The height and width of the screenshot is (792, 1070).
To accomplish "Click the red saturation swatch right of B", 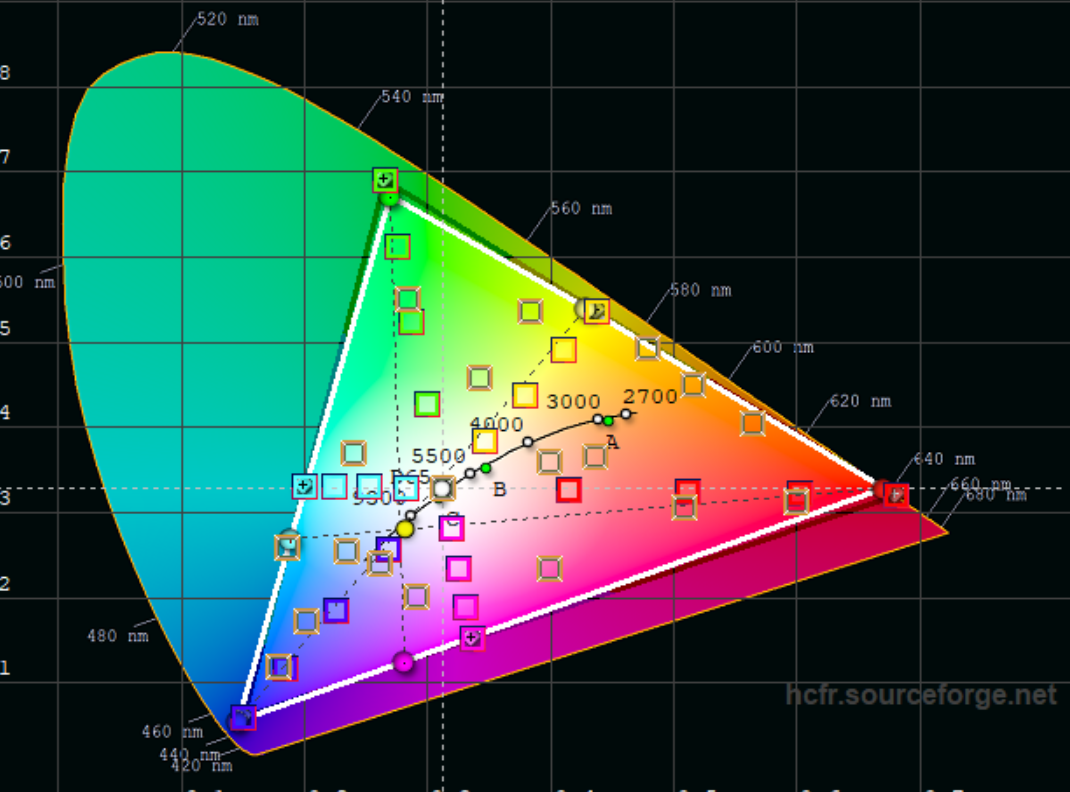I will pyautogui.click(x=567, y=490).
